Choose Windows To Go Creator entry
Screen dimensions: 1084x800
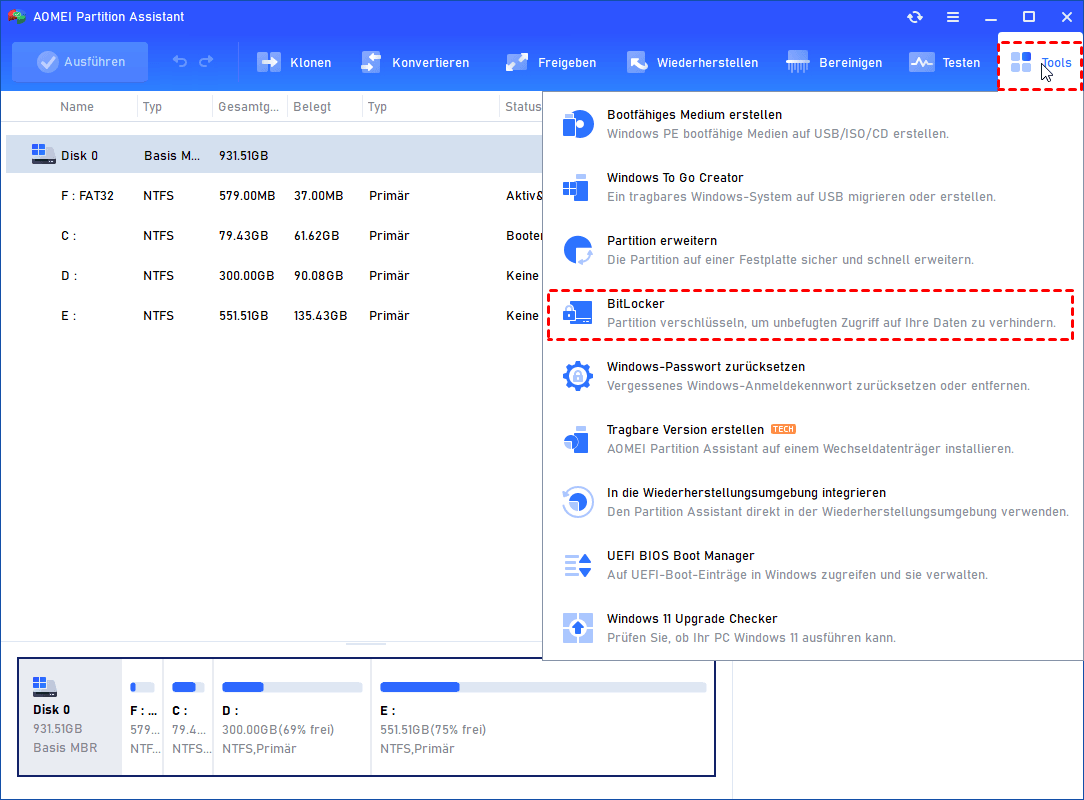[812, 187]
